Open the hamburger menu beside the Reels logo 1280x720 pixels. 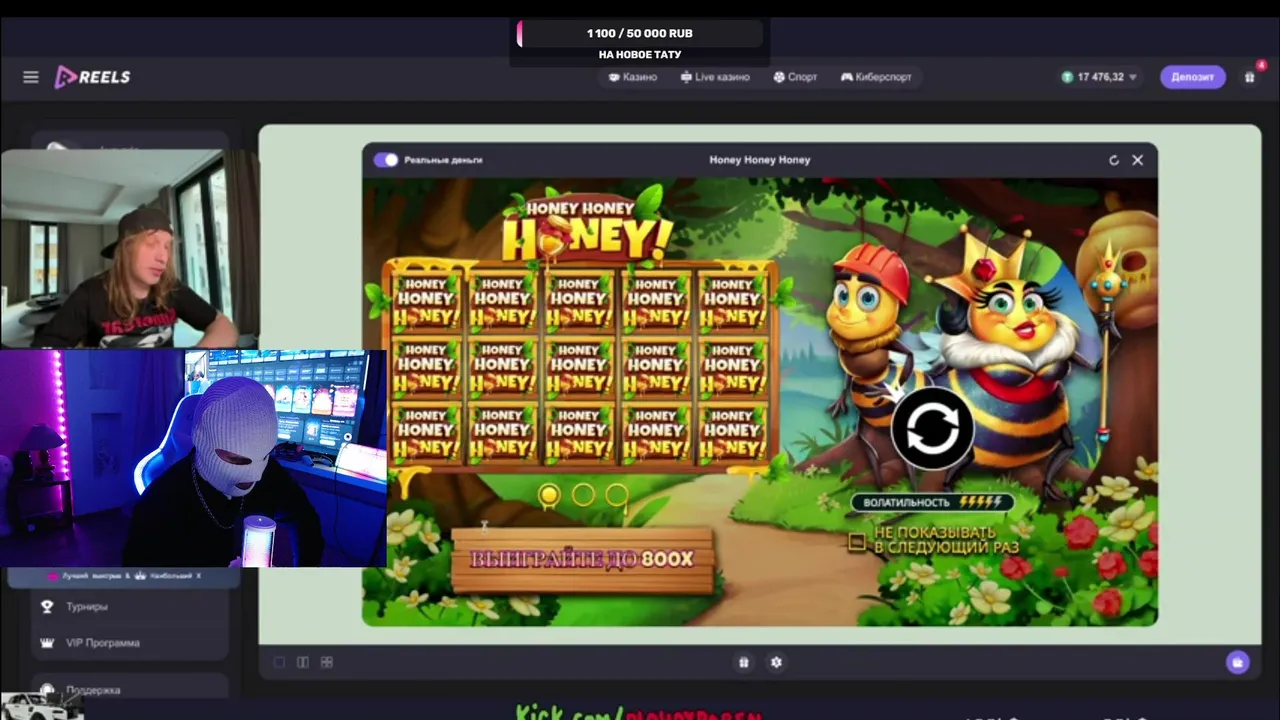tap(31, 77)
